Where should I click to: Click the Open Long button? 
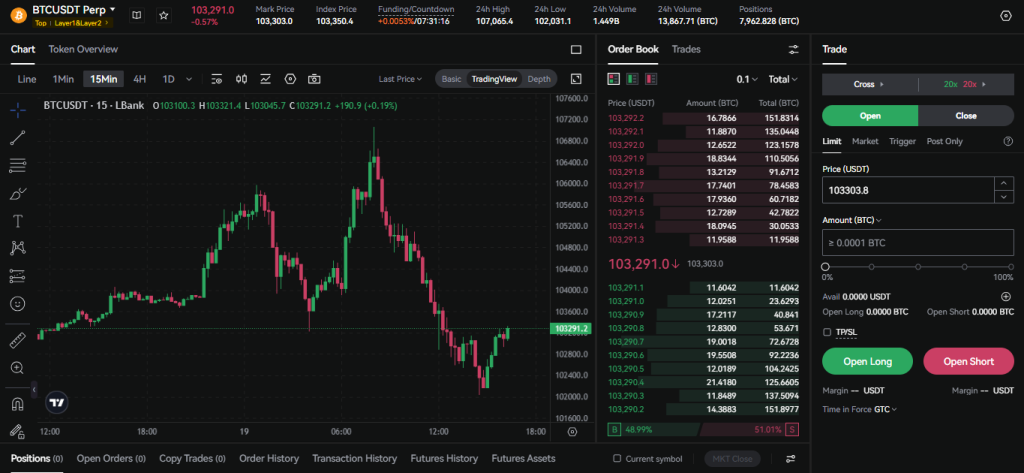tap(867, 361)
